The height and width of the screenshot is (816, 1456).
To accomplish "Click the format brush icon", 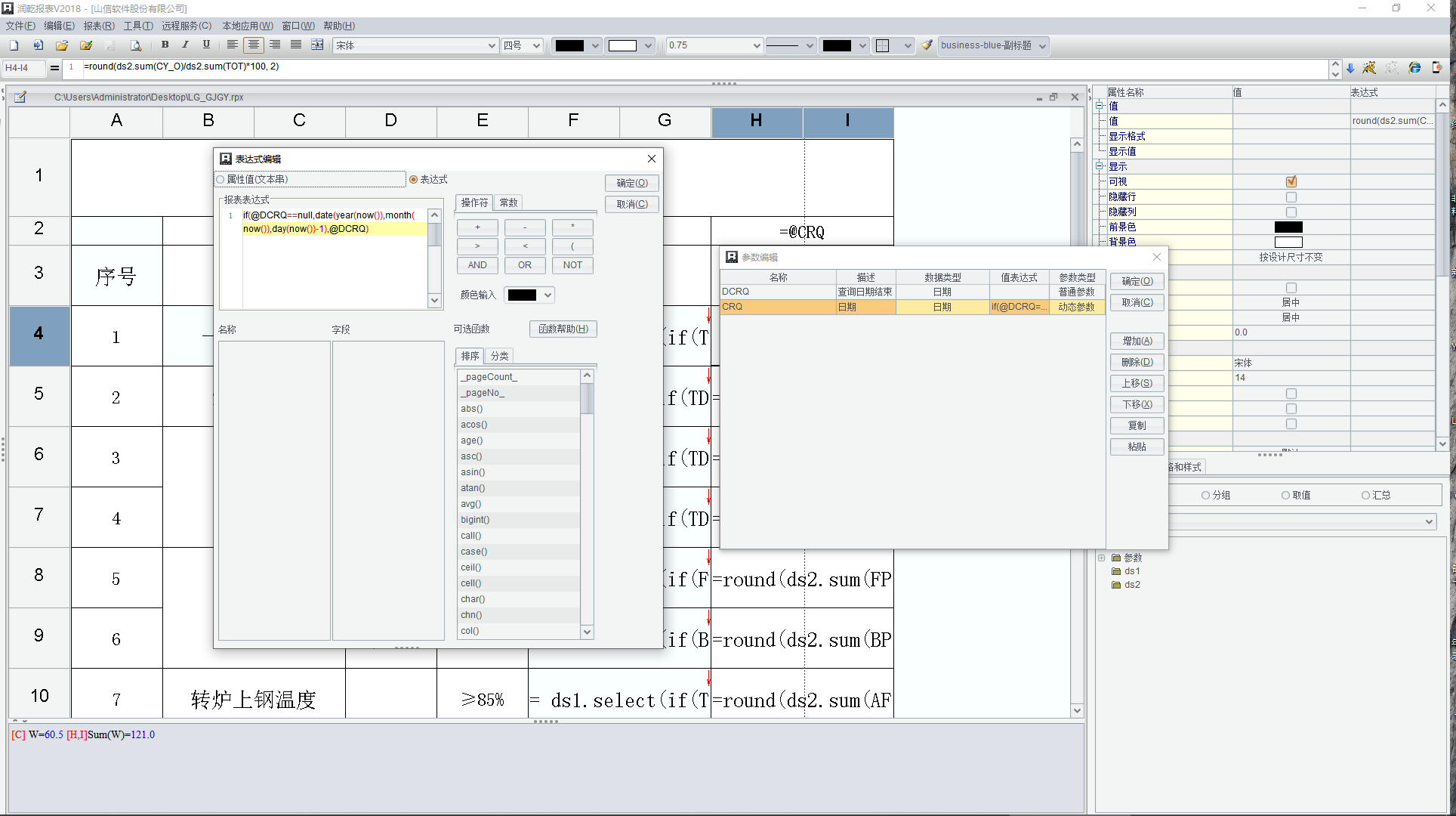I will tap(927, 45).
